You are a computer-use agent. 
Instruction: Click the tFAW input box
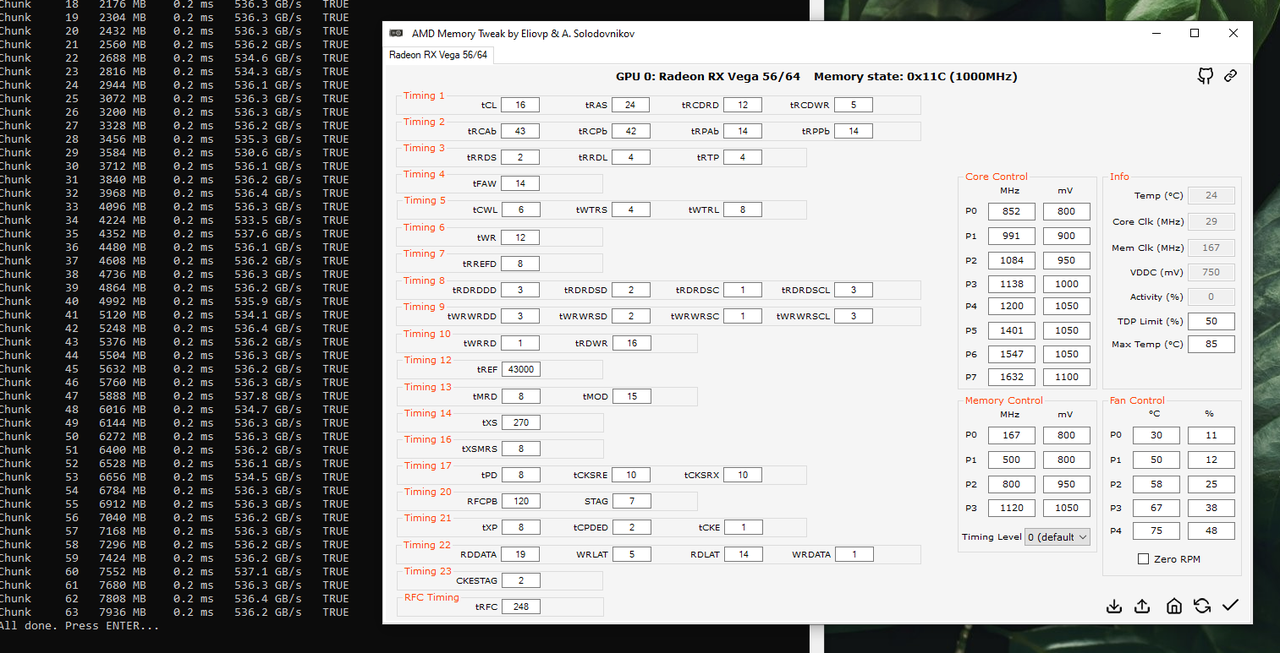(520, 184)
